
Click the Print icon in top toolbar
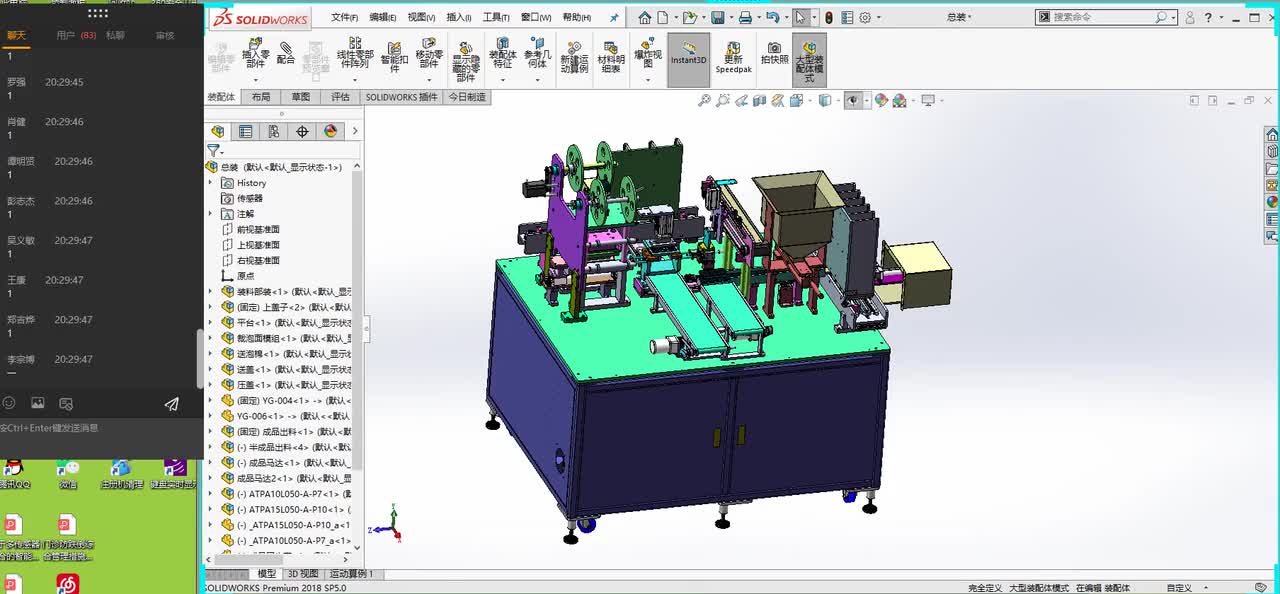(x=745, y=17)
